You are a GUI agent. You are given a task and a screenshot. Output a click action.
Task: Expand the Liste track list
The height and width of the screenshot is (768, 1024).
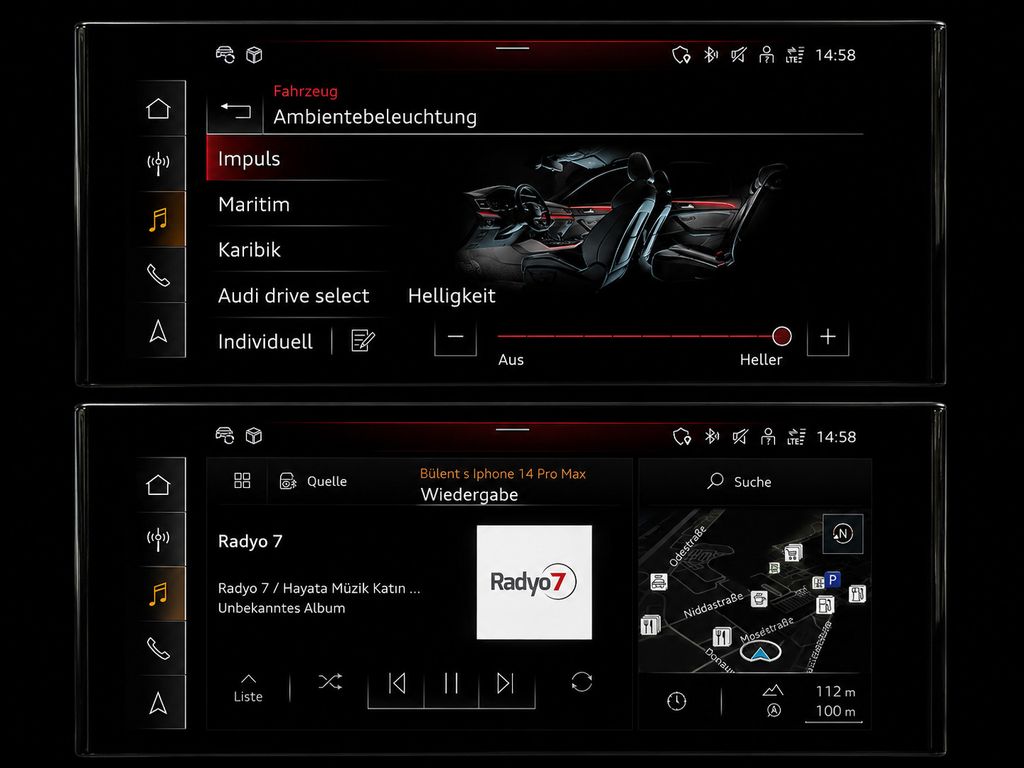[248, 688]
